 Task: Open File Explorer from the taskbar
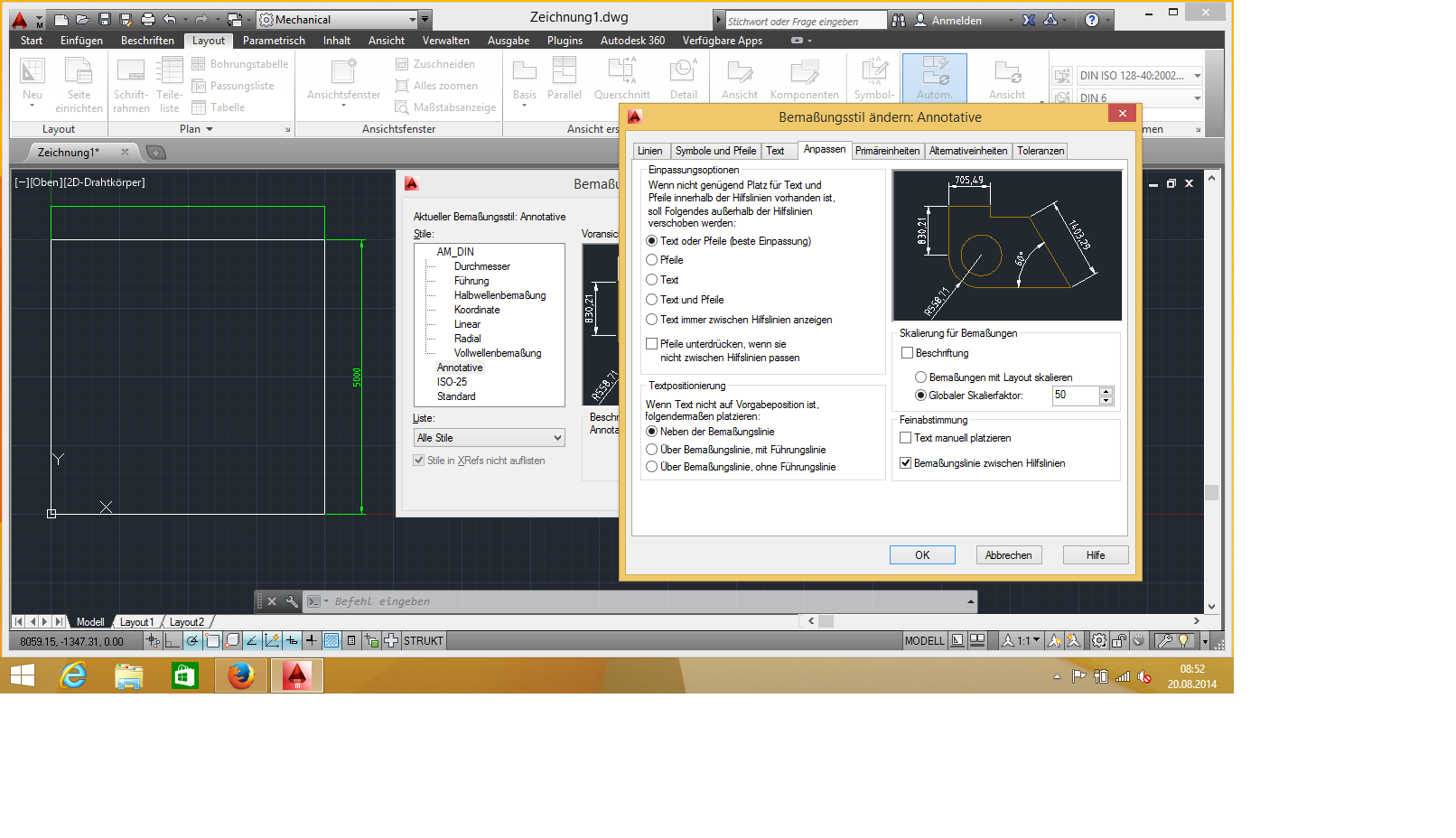point(129,675)
